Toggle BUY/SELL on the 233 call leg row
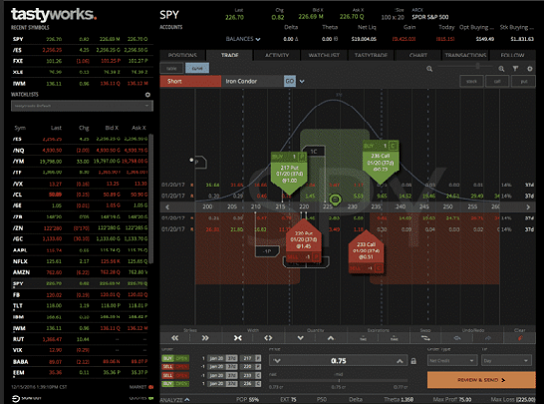544x404 pixels. click(175, 375)
